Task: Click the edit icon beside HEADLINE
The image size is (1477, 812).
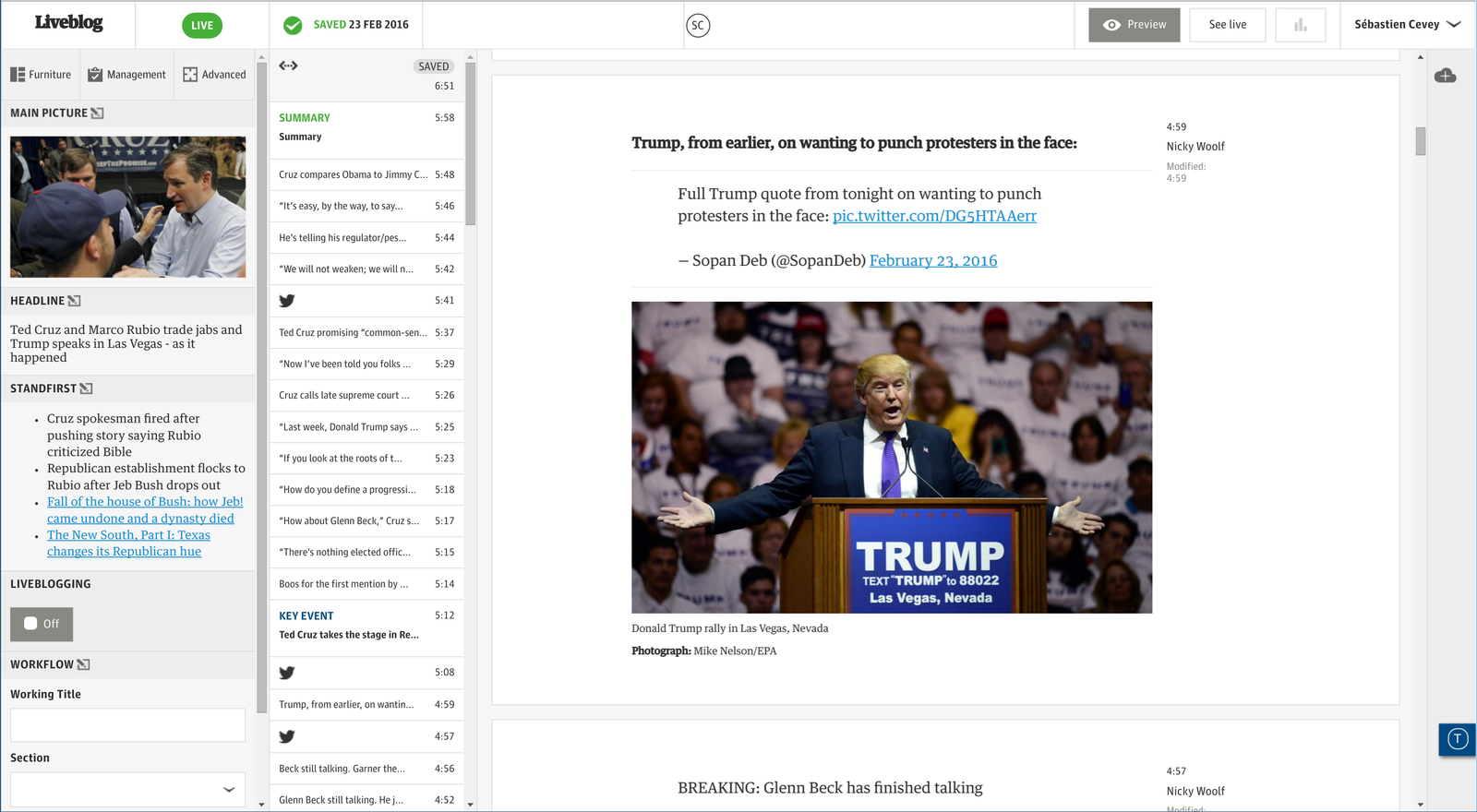Action: [75, 301]
